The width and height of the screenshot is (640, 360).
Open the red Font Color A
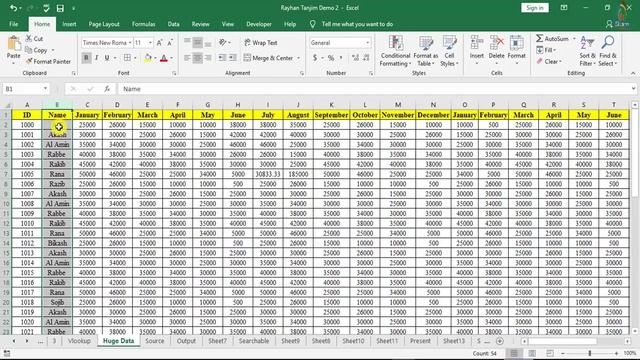coord(164,58)
